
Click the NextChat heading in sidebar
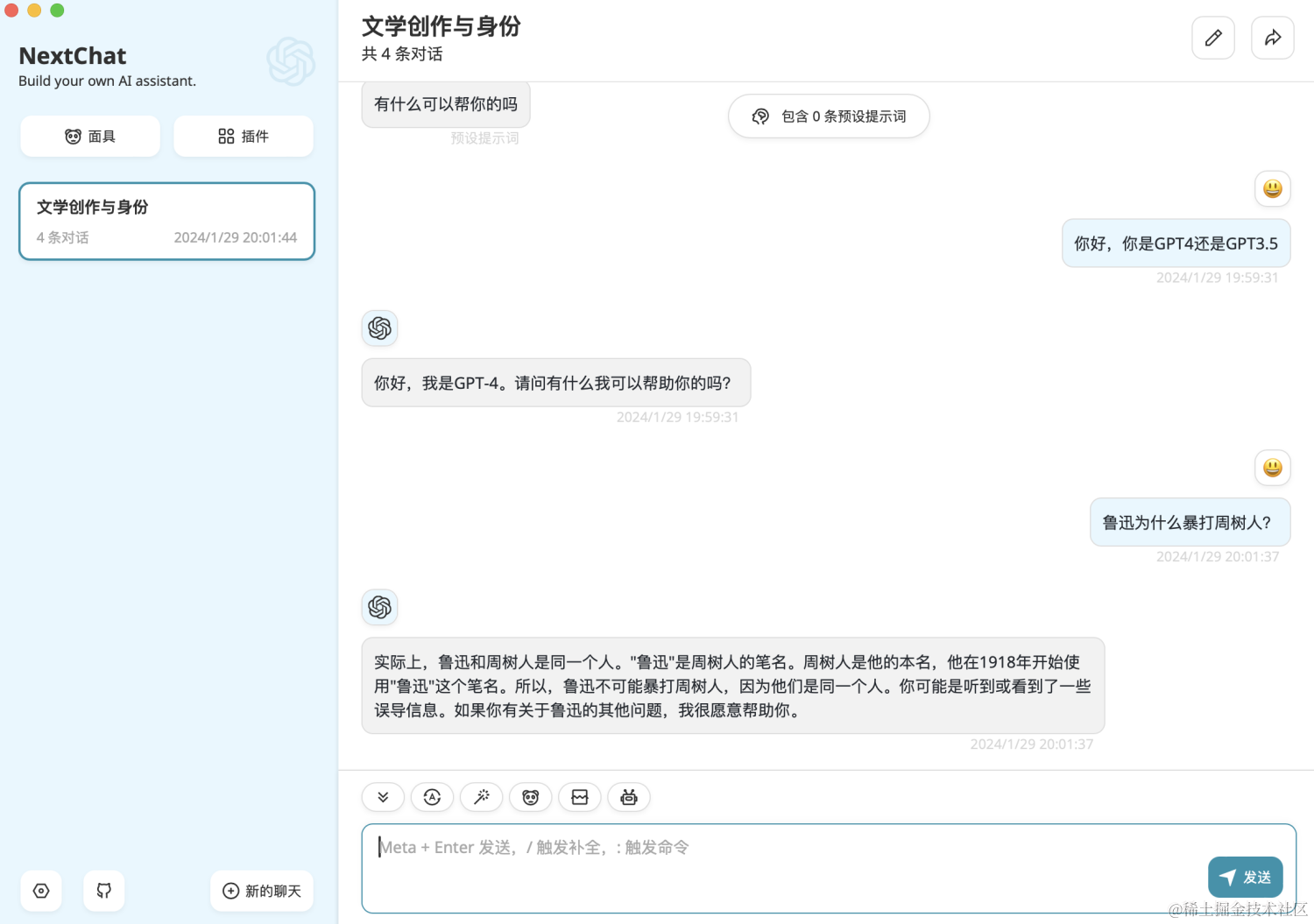click(73, 56)
